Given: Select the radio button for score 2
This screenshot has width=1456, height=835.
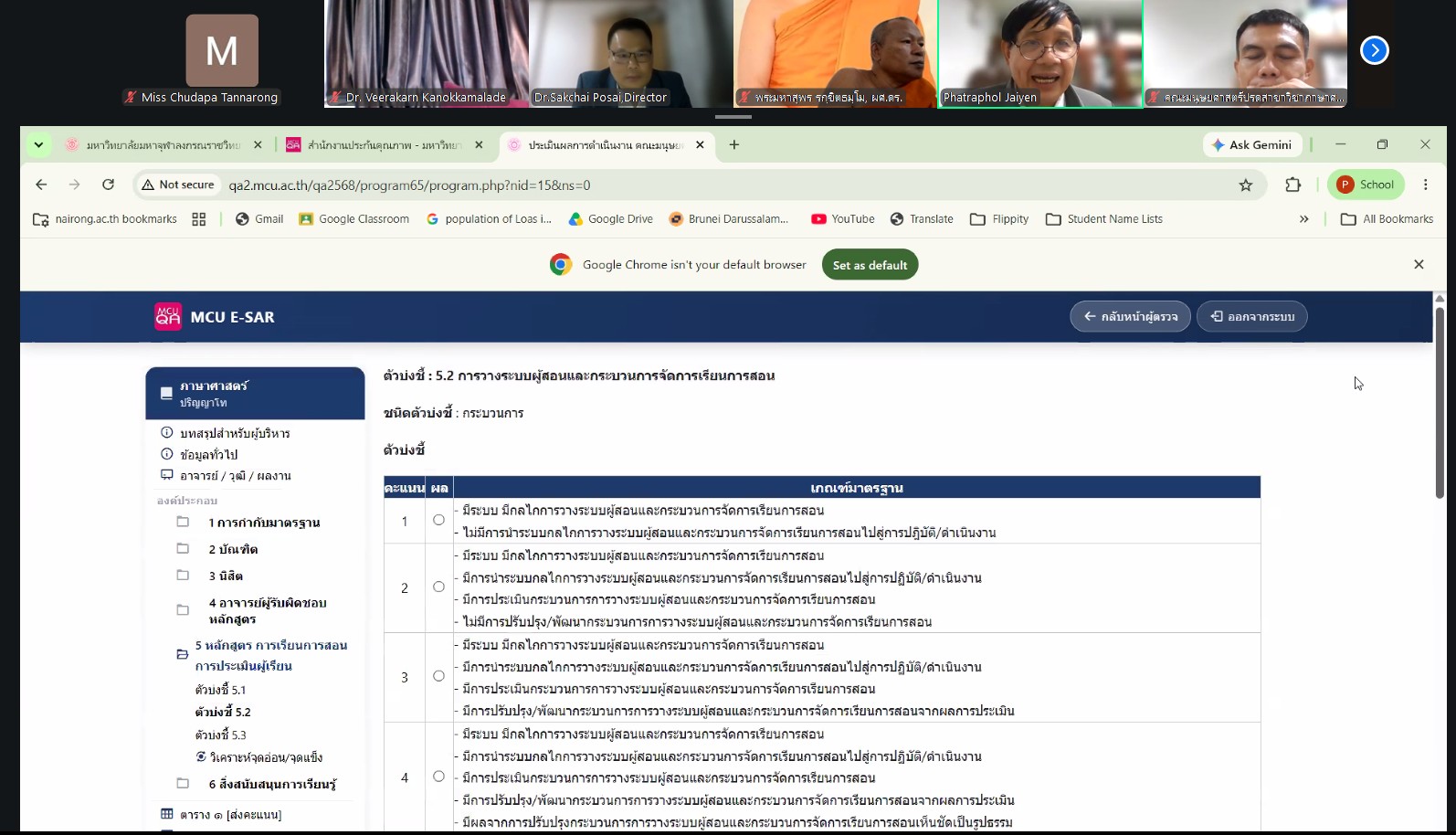Looking at the screenshot, I should (x=438, y=587).
